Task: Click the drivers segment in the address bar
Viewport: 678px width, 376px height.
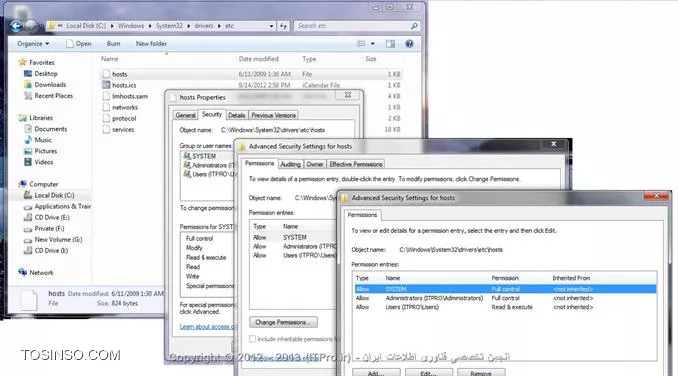Action: 204,26
